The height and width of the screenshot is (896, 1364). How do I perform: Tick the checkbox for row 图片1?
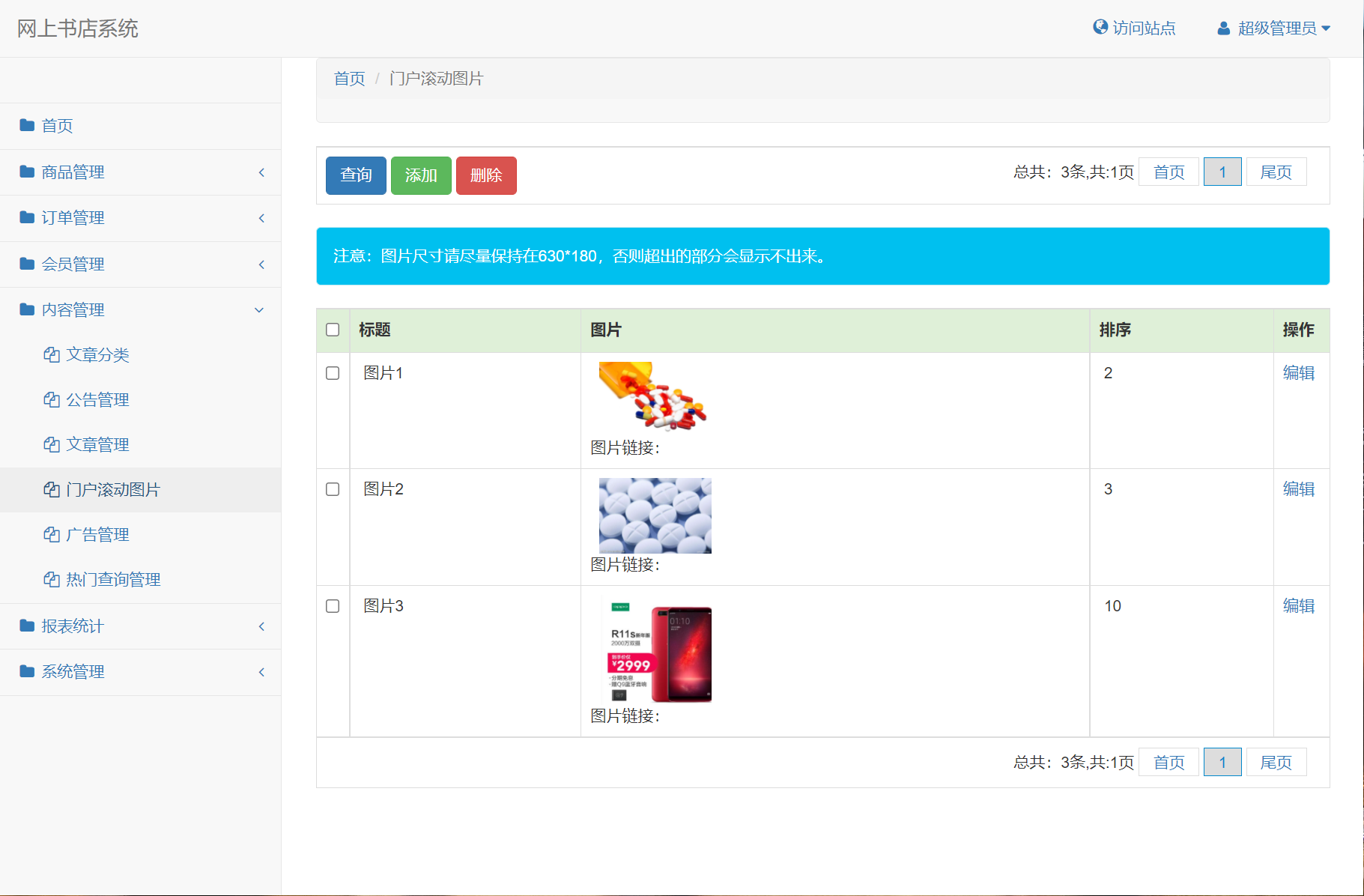[333, 373]
